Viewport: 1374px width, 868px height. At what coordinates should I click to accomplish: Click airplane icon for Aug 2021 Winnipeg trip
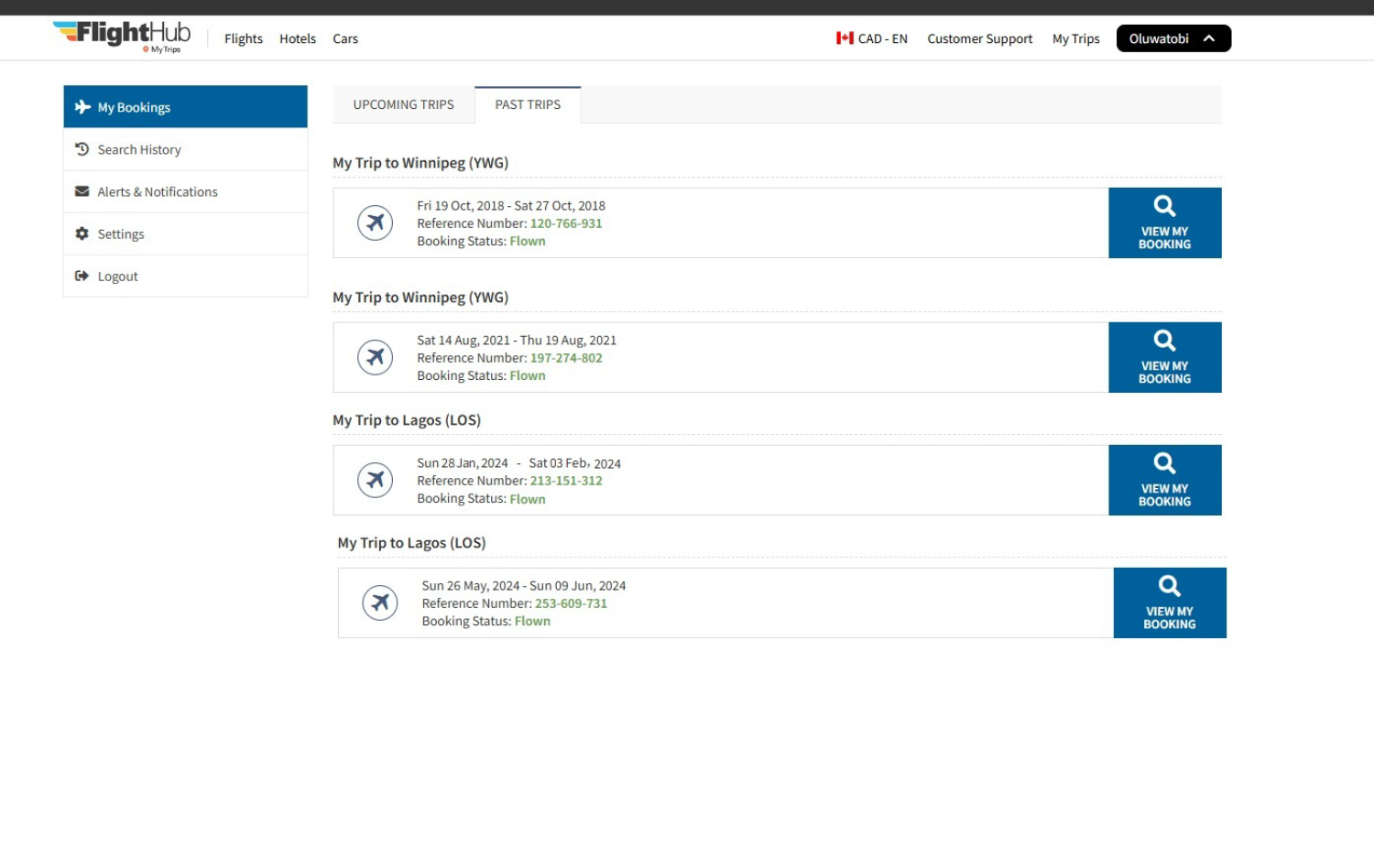[x=375, y=357]
